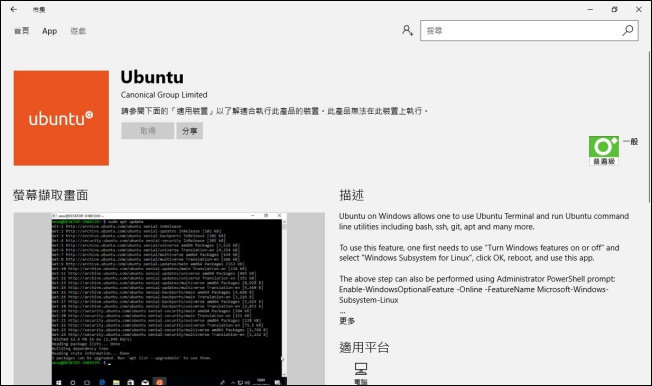Click the orange Ubuntu app logo
Viewport: 652px width, 386px height.
[x=61, y=118]
